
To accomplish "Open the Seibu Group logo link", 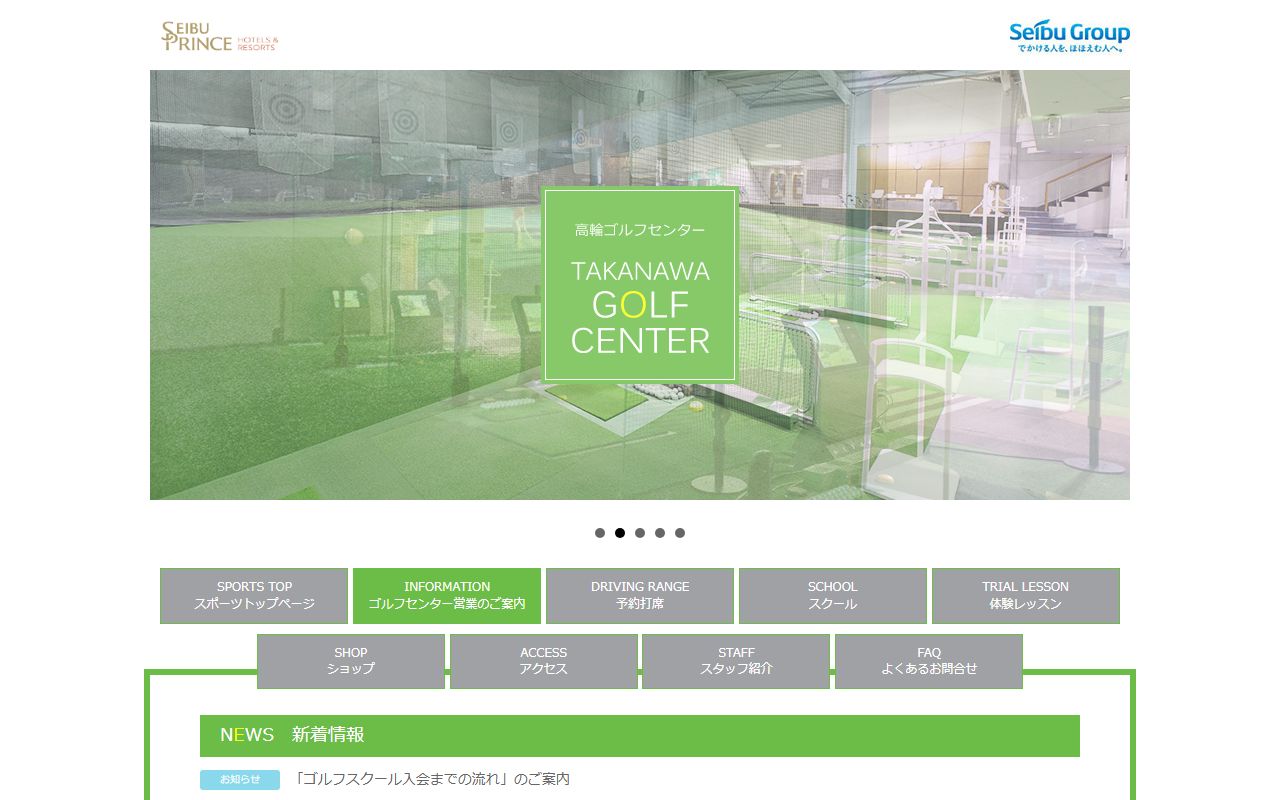I will [x=1069, y=37].
